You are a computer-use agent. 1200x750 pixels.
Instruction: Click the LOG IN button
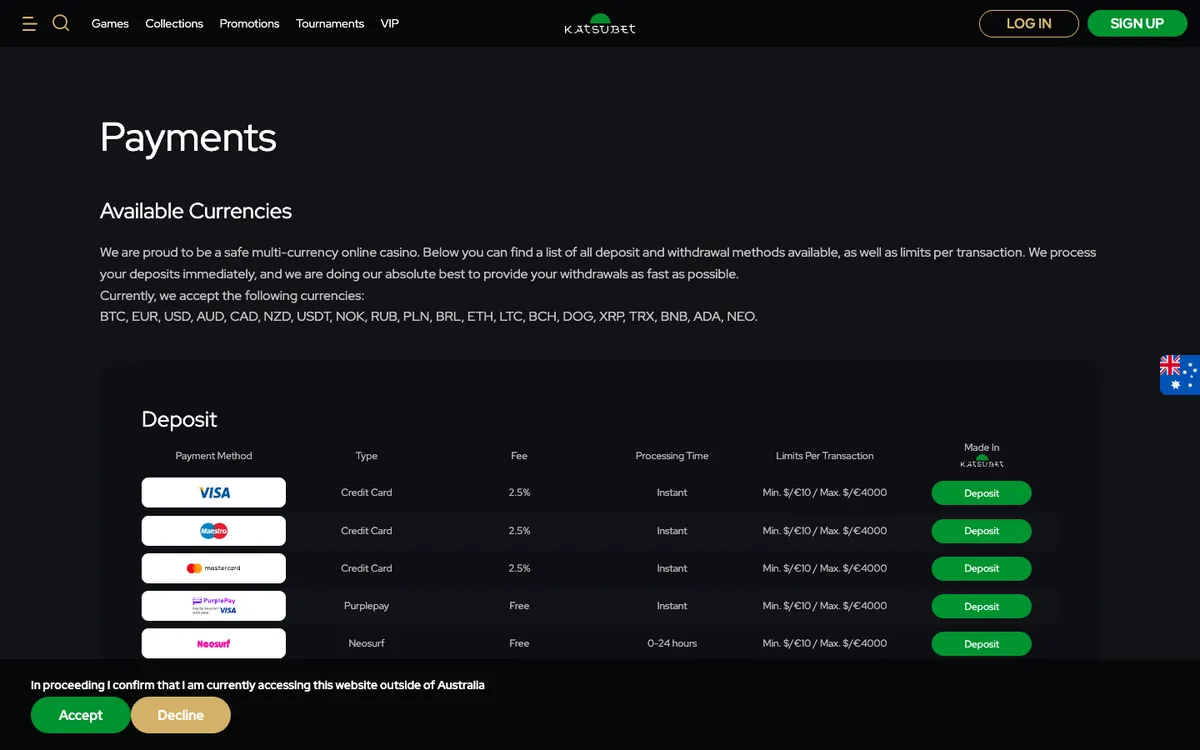click(1029, 23)
